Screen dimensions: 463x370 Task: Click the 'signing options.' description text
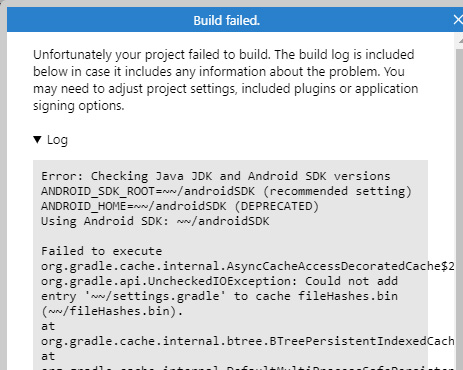79,106
